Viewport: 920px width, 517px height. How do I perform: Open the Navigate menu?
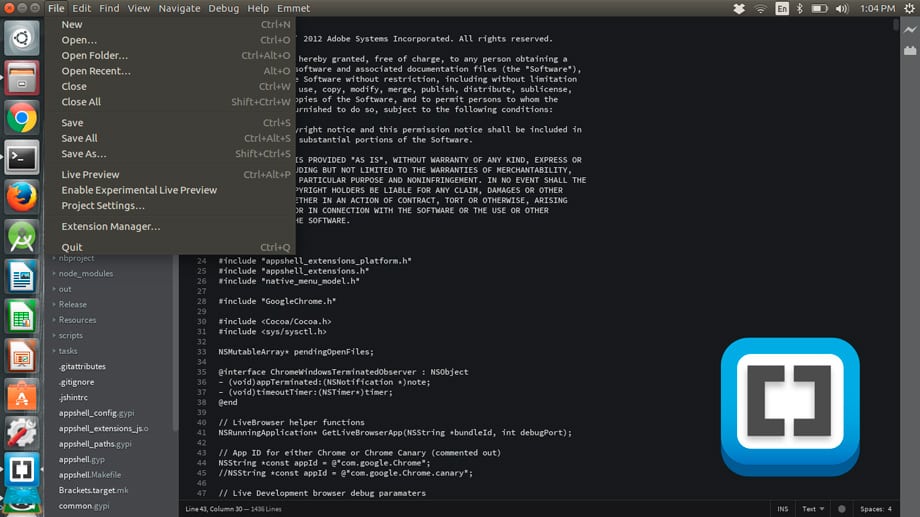(x=180, y=8)
